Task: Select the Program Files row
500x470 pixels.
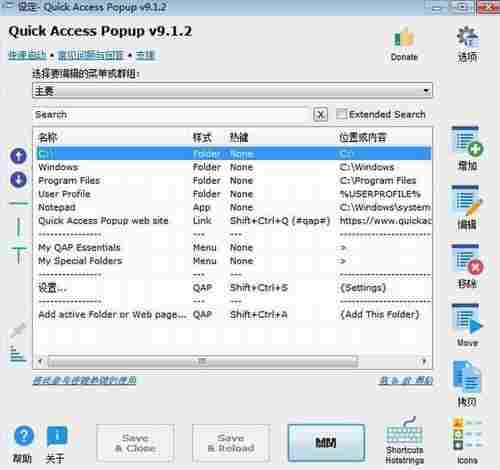Action: tap(234, 180)
